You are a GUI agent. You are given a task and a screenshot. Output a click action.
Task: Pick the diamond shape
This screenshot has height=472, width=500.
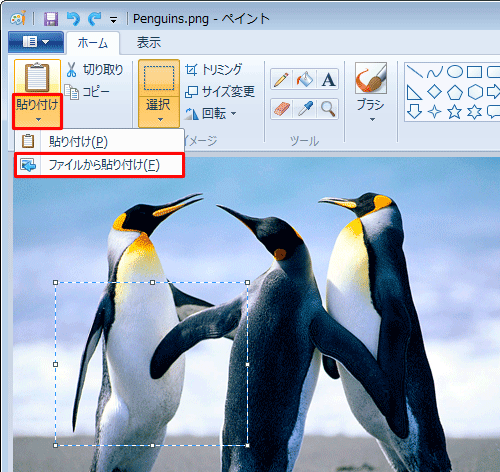pyautogui.click(x=434, y=92)
